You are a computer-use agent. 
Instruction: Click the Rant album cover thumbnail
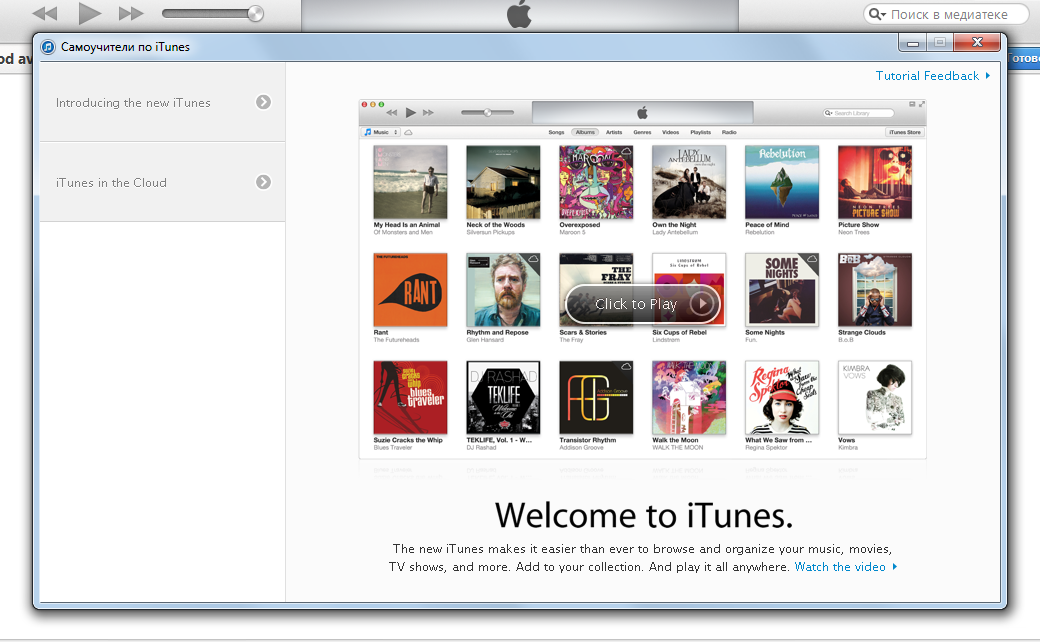coord(410,290)
